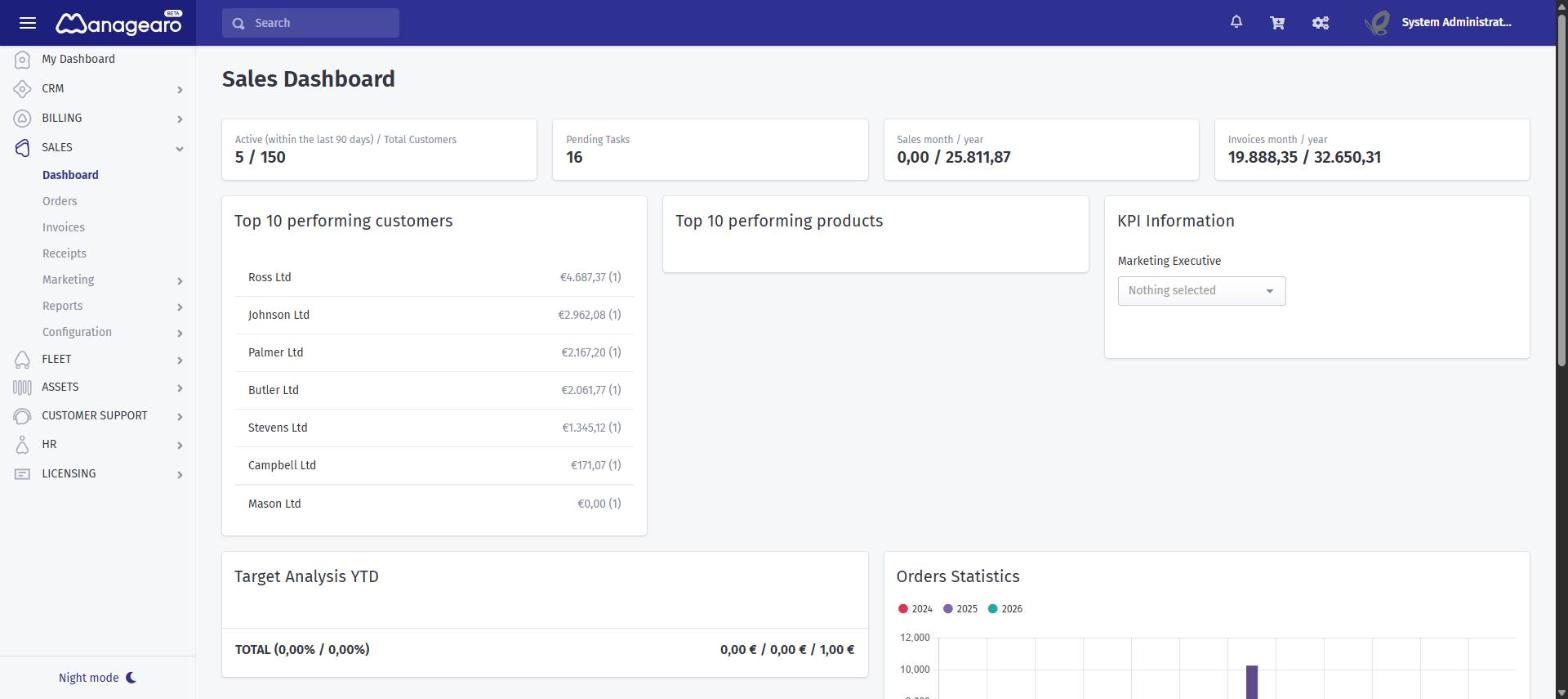Image resolution: width=1568 pixels, height=699 pixels.
Task: Click the Fleet sidebar icon
Action: pyautogui.click(x=22, y=359)
